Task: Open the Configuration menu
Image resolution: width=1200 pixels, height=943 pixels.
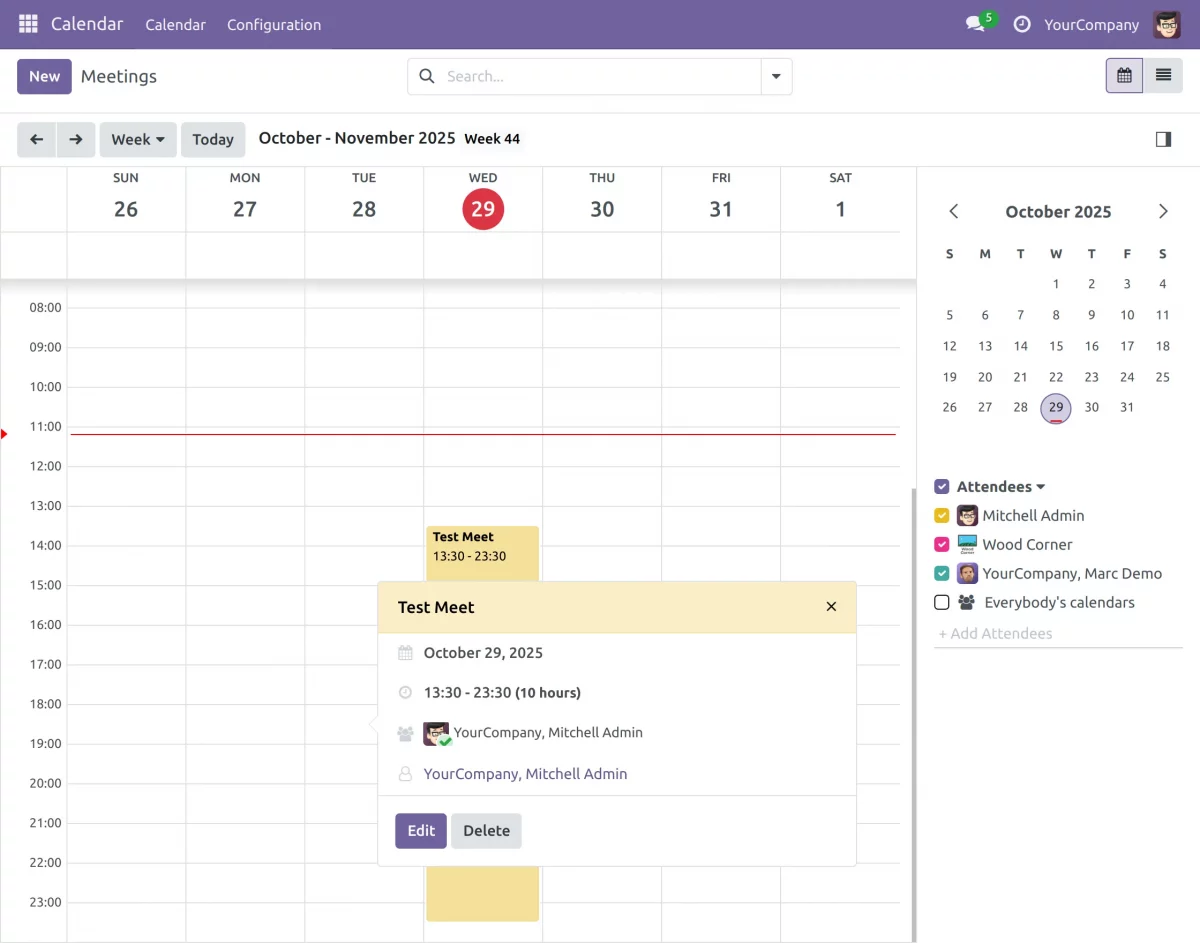Action: (x=274, y=24)
